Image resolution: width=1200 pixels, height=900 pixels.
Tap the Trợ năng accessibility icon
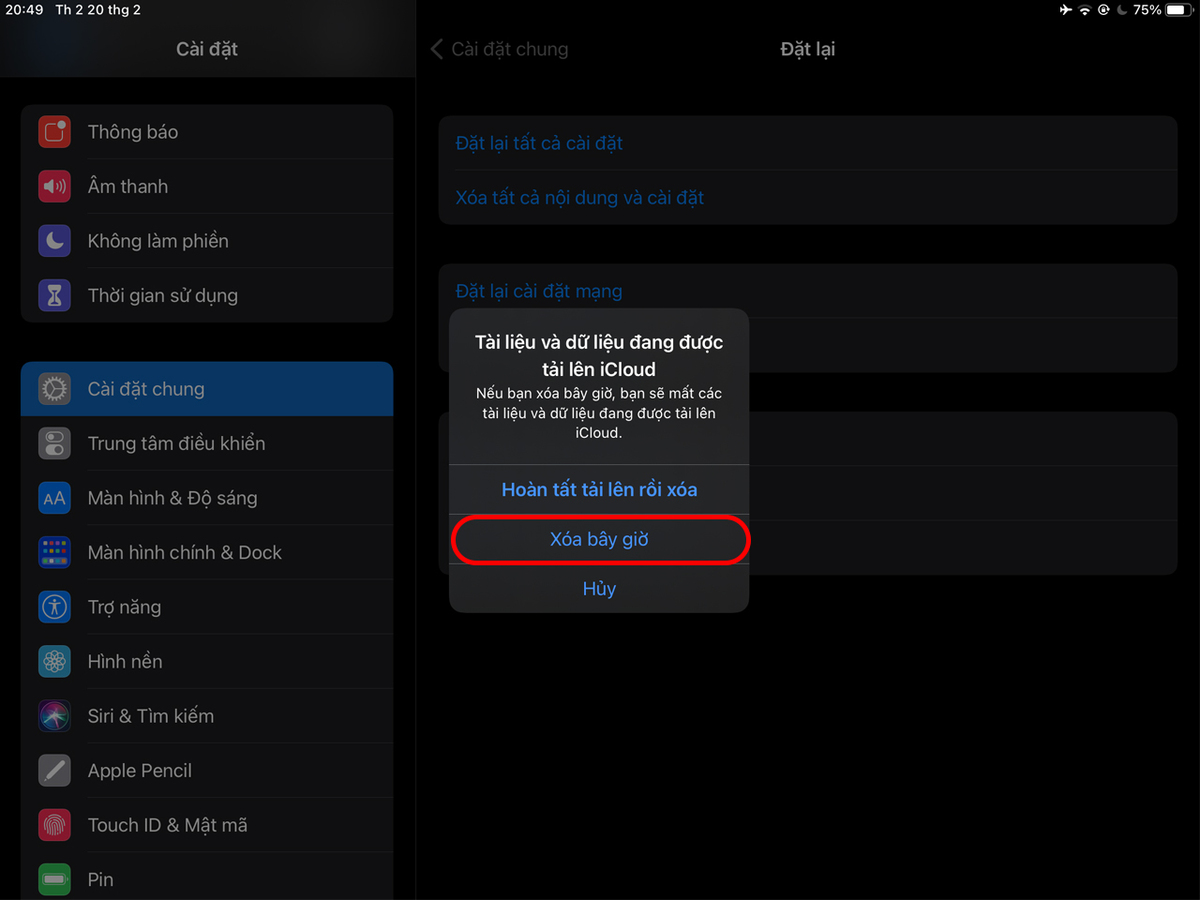pos(54,607)
